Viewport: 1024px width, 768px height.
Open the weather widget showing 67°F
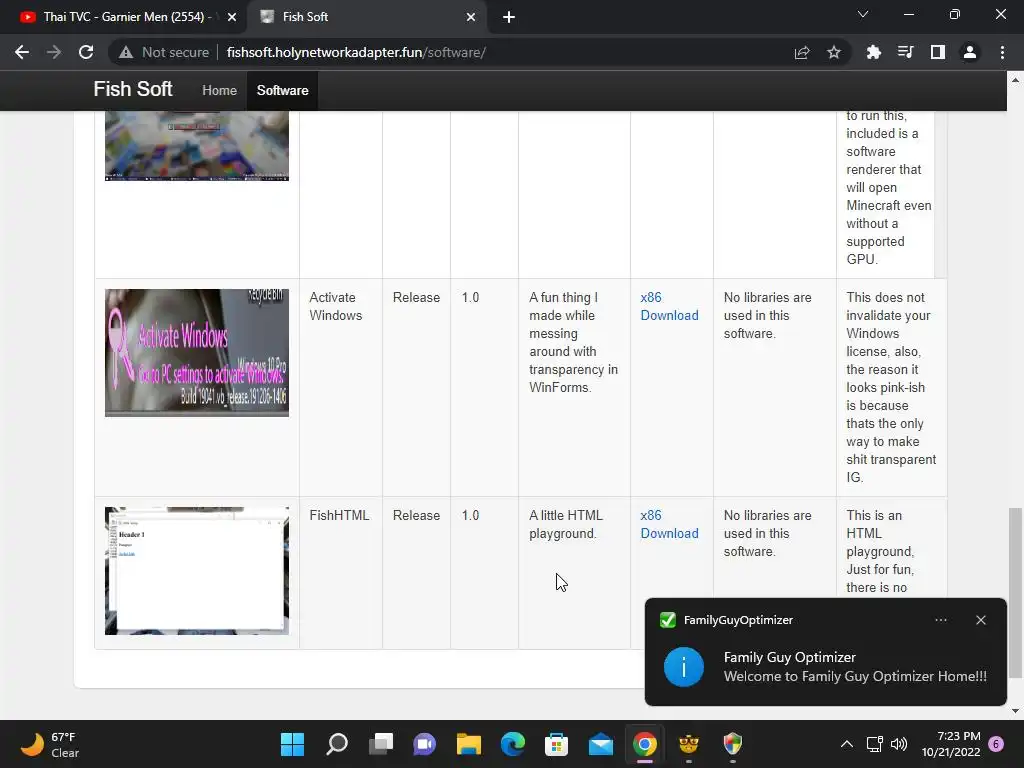(x=51, y=744)
